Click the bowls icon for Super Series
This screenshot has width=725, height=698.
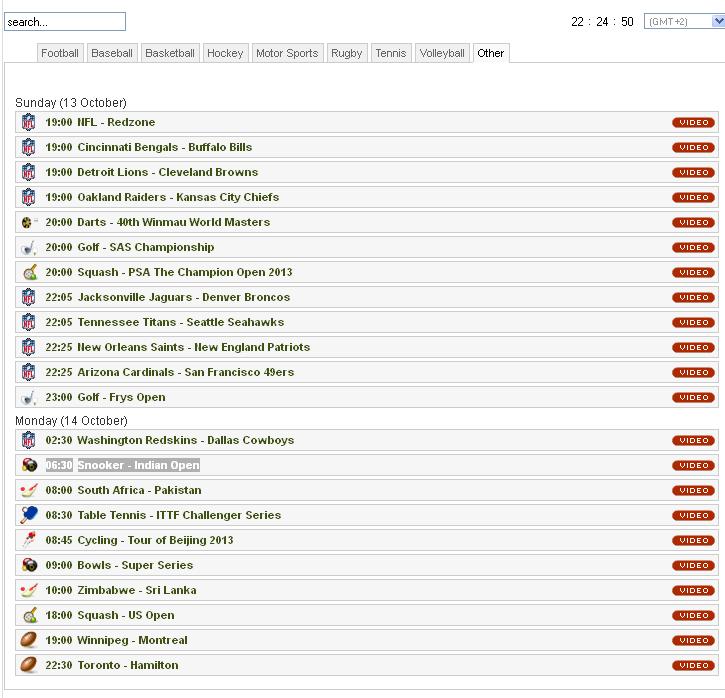[x=29, y=565]
